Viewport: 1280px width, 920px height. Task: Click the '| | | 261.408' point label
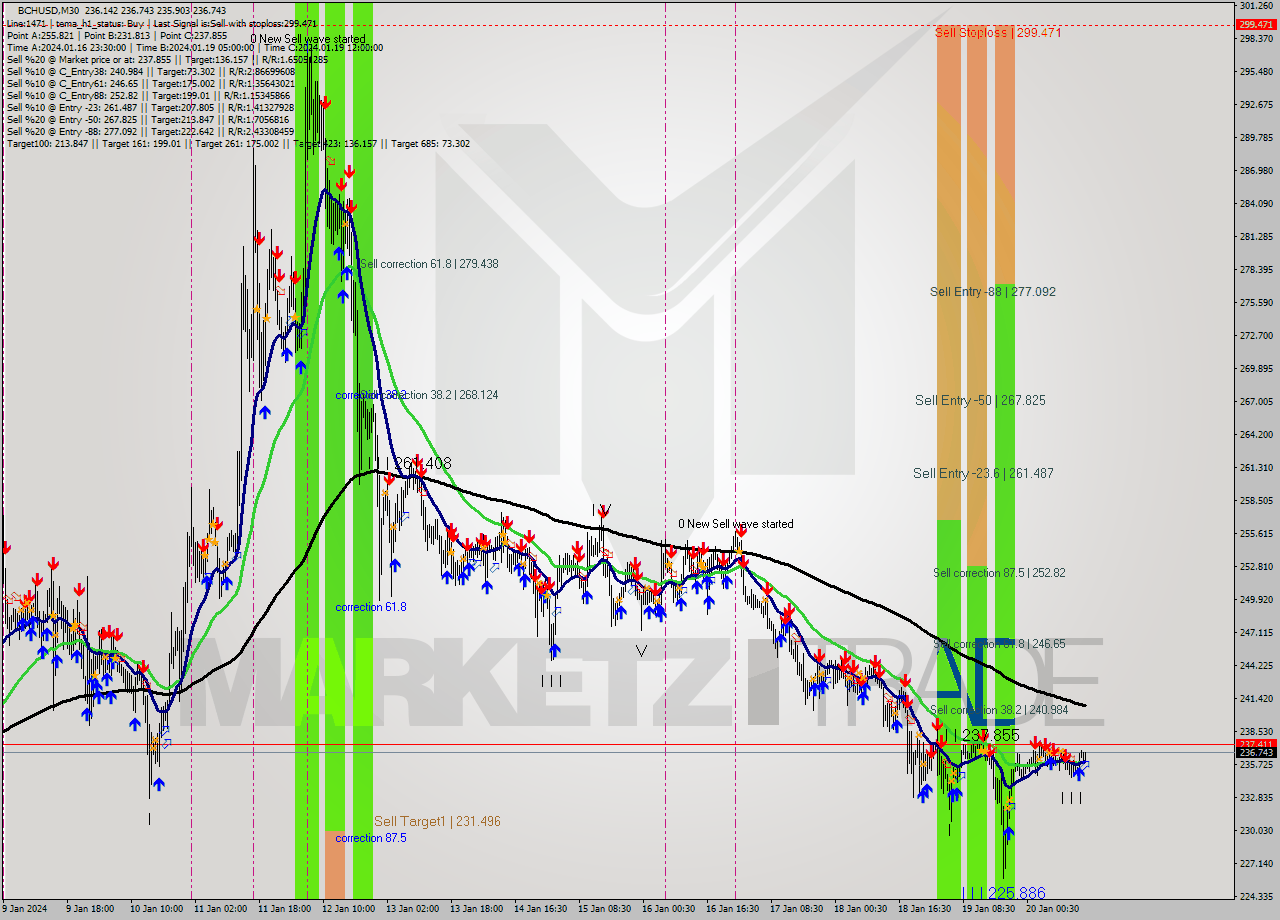pos(412,464)
